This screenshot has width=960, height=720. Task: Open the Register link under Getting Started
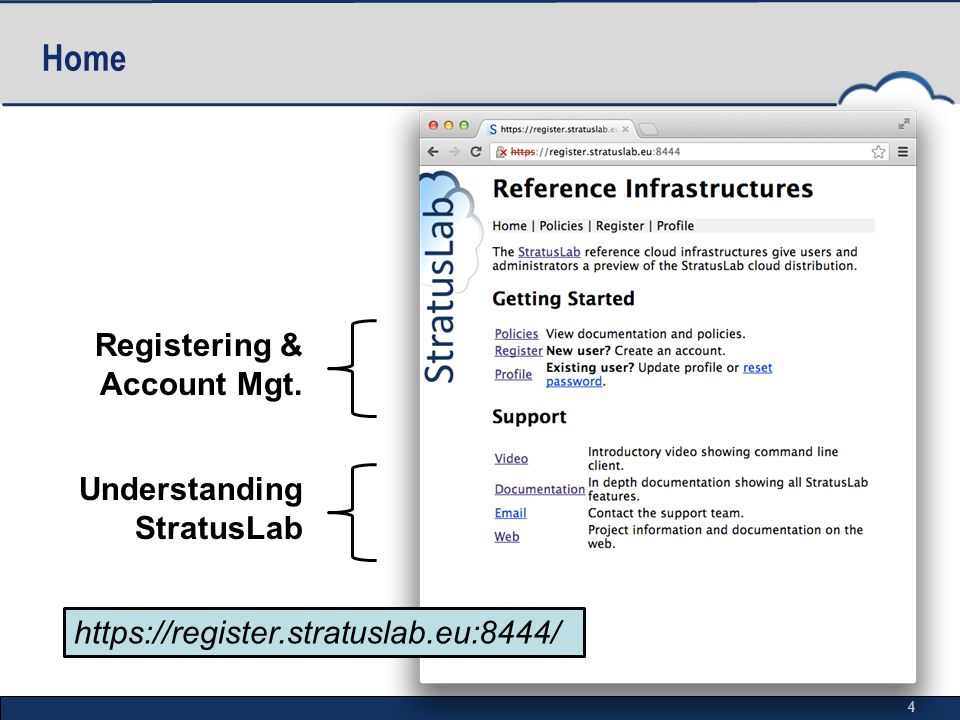519,351
